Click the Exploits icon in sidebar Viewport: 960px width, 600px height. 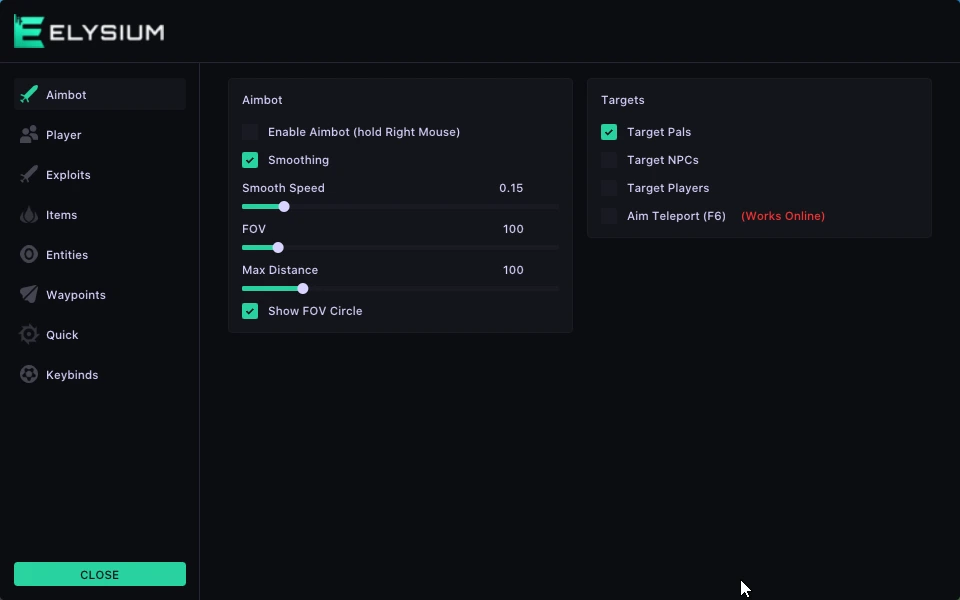click(x=29, y=174)
